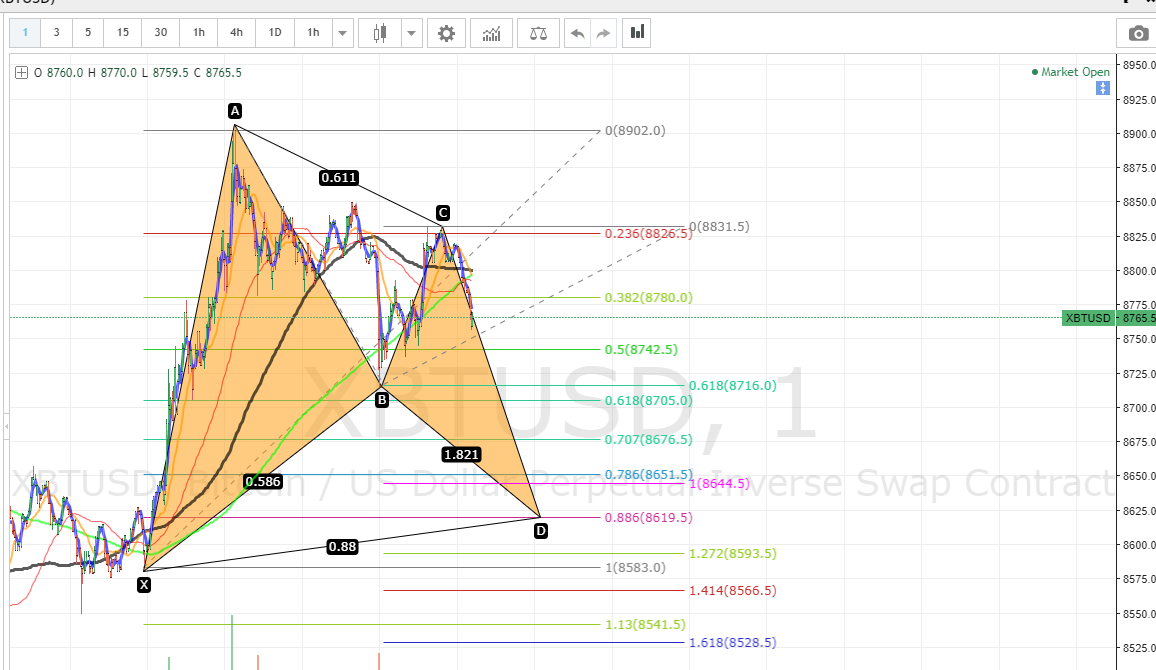1156x670 pixels.
Task: Click the 0.586 ratio label
Action: pos(263,481)
